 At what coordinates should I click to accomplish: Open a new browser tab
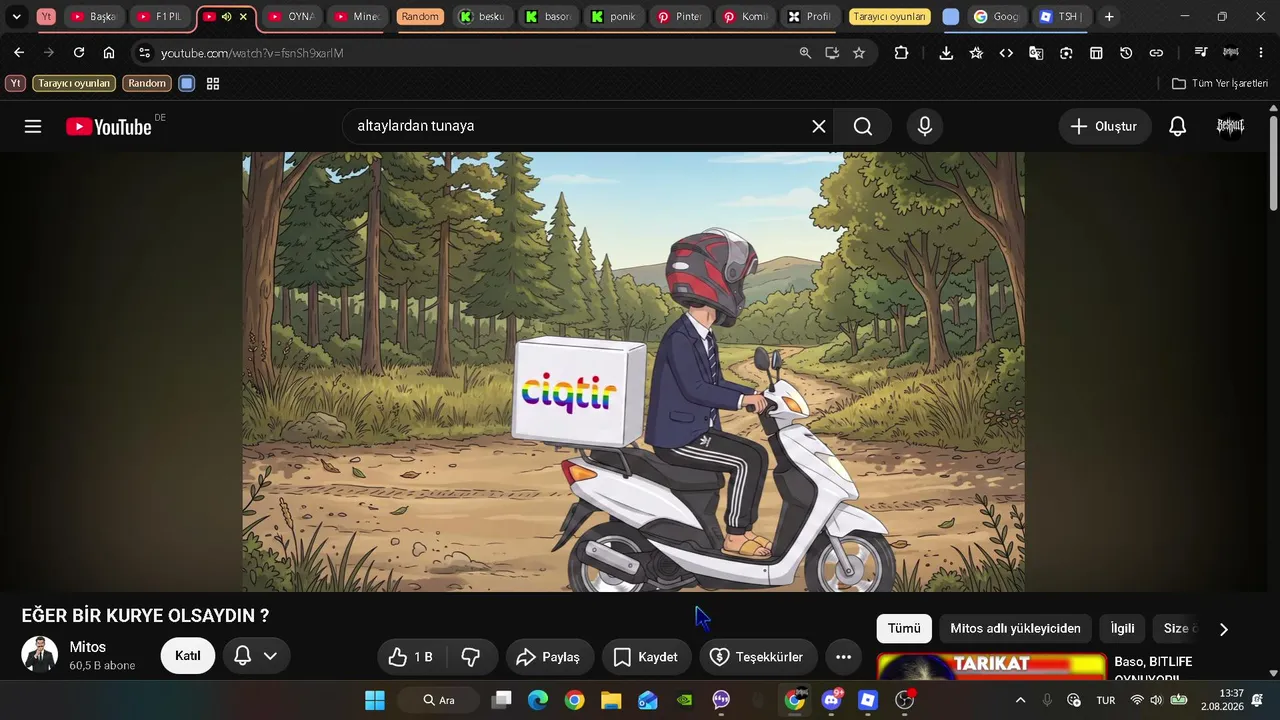[1109, 17]
